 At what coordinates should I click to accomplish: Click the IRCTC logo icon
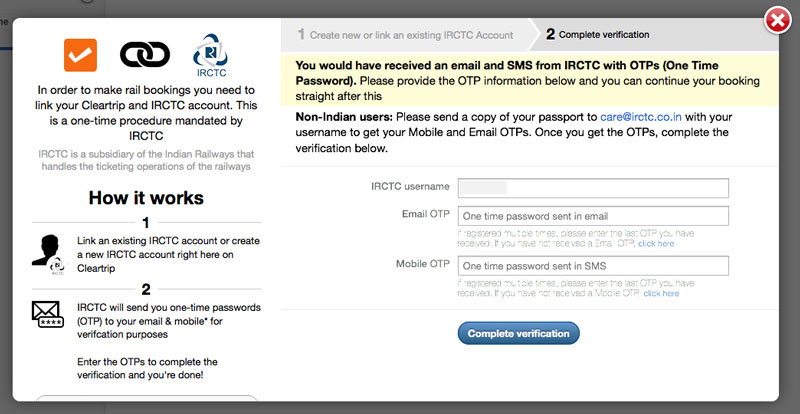pos(210,55)
